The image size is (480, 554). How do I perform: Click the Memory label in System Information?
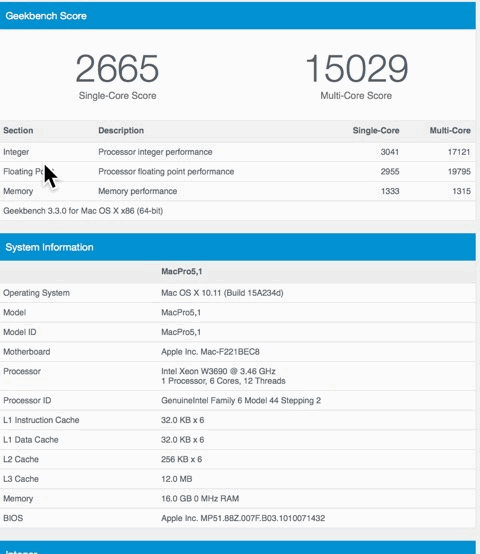pos(18,499)
